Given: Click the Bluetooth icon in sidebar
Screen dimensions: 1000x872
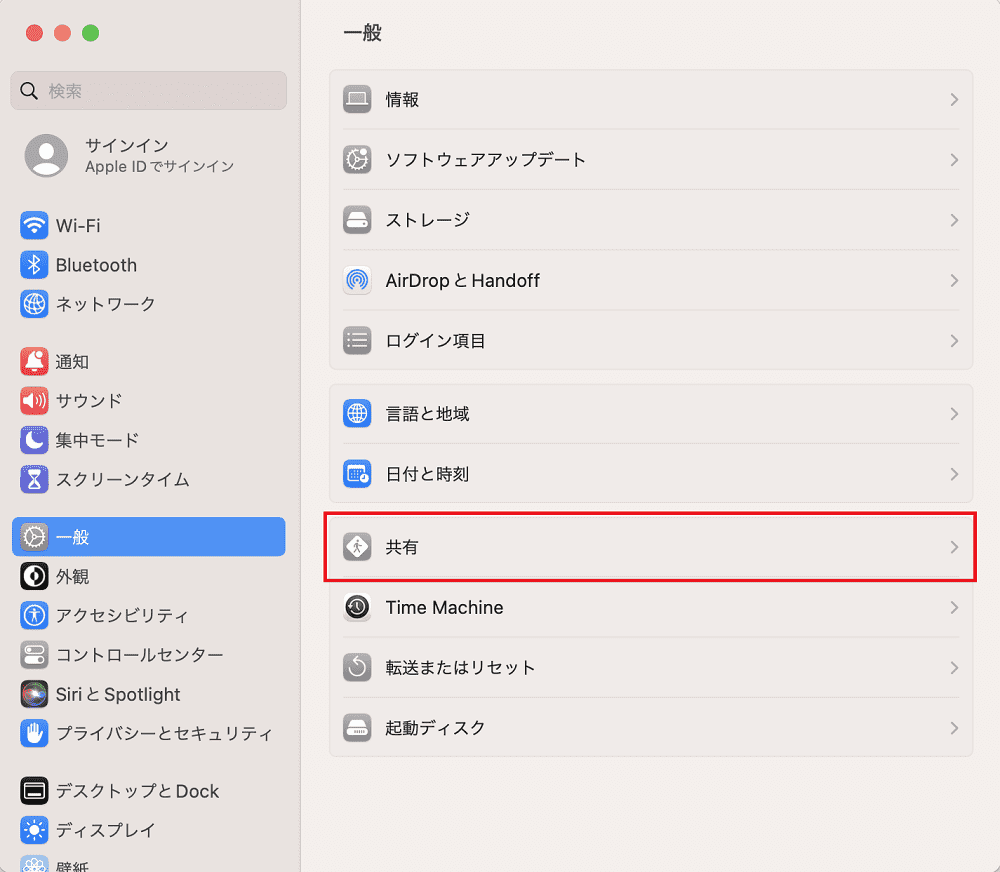Looking at the screenshot, I should (34, 265).
